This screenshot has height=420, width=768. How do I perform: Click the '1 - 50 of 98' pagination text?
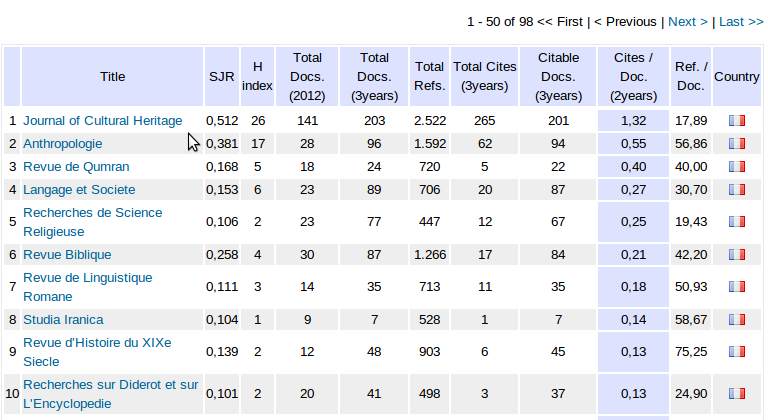500,22
